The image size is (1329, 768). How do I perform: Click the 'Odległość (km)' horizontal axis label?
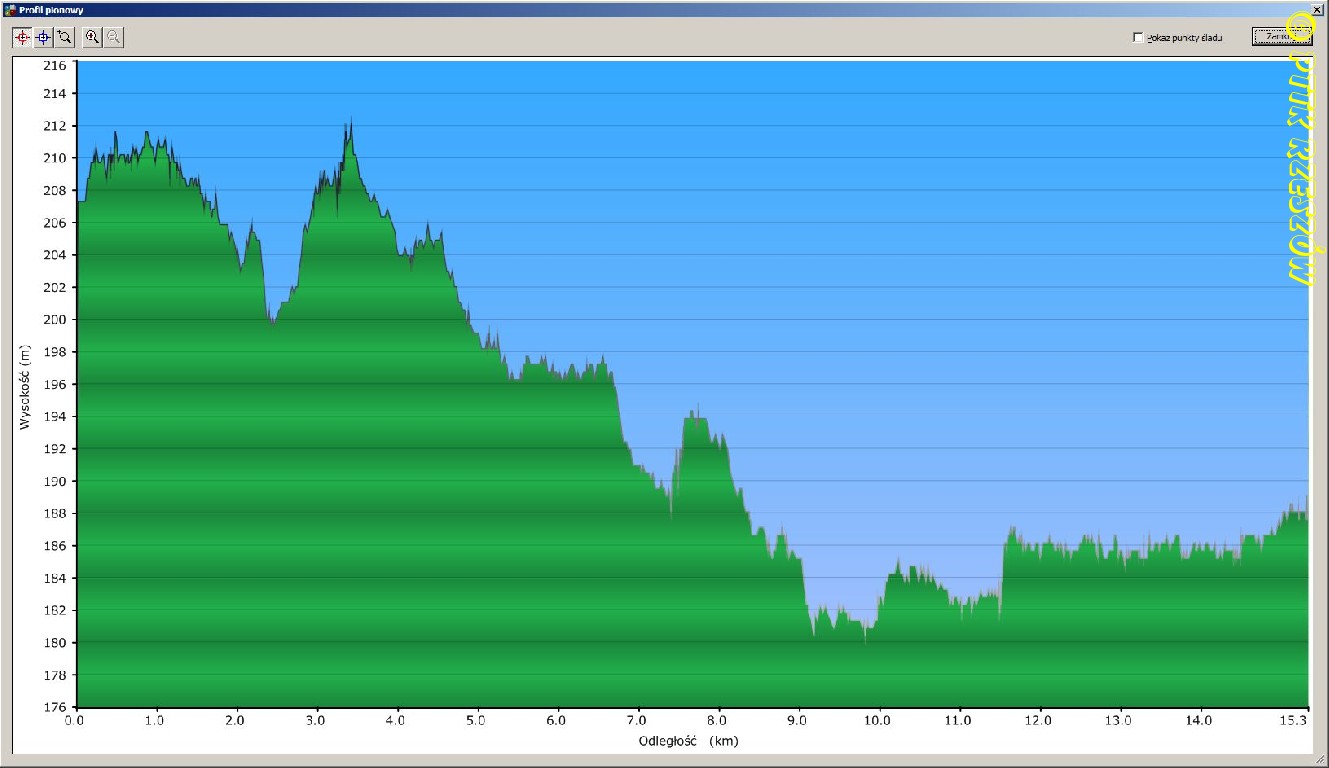[x=688, y=741]
